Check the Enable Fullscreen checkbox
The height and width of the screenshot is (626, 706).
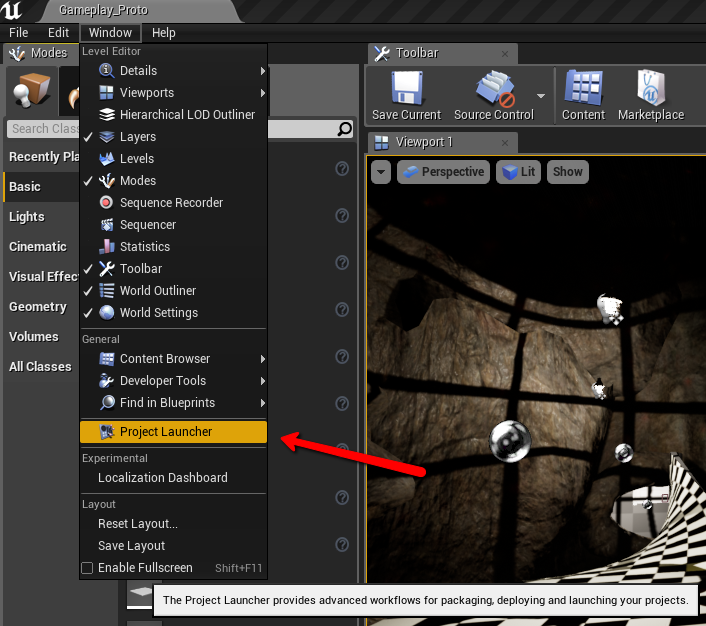[x=87, y=568]
